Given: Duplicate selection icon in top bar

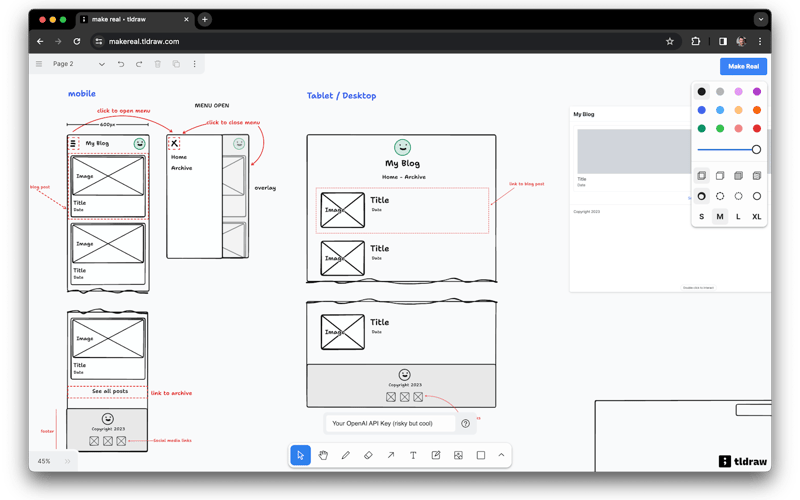Looking at the screenshot, I should [176, 64].
